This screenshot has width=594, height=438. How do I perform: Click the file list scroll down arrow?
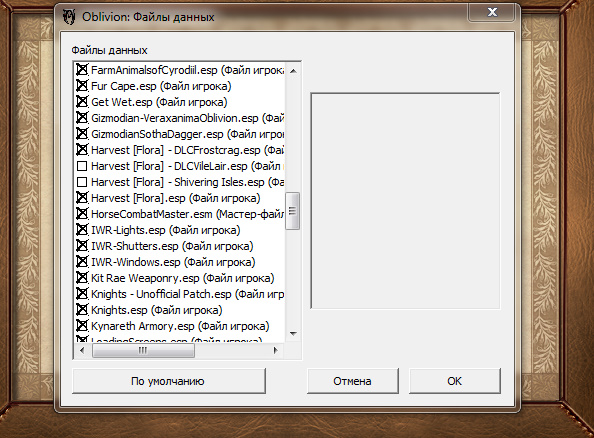[293, 333]
